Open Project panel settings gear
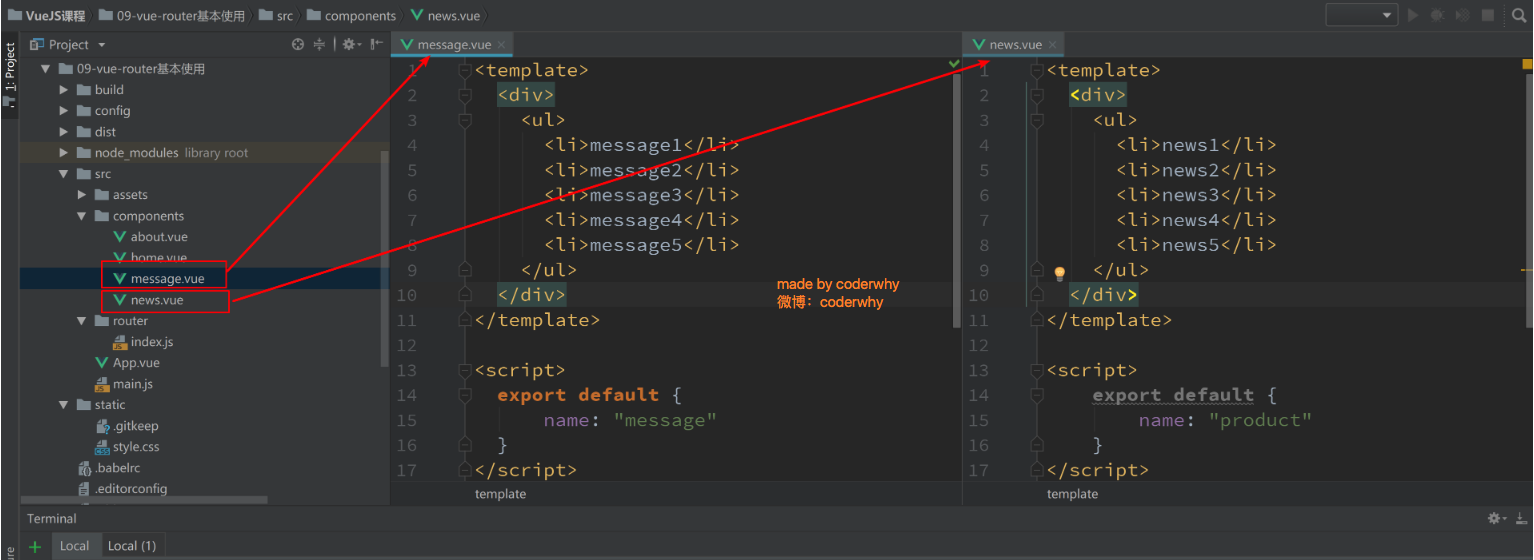 (x=350, y=44)
